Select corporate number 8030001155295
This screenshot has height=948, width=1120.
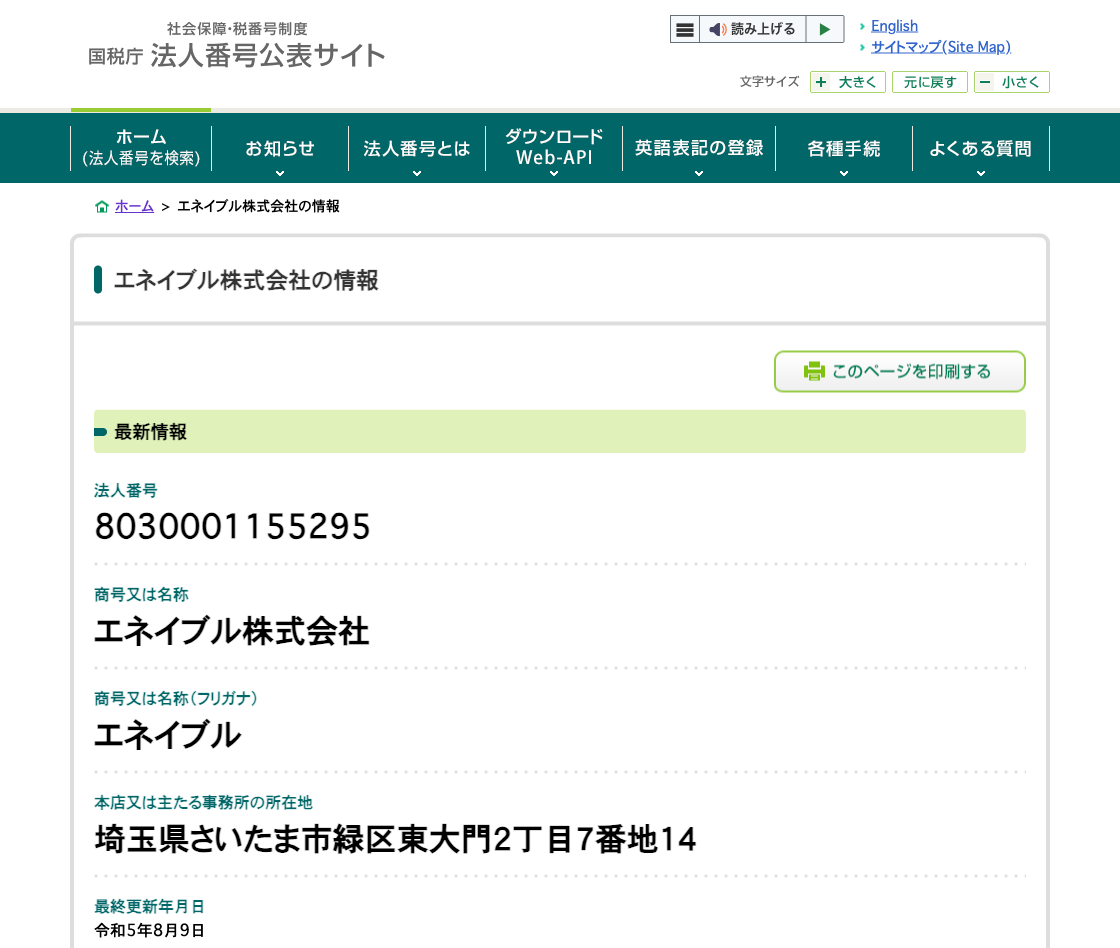232,527
